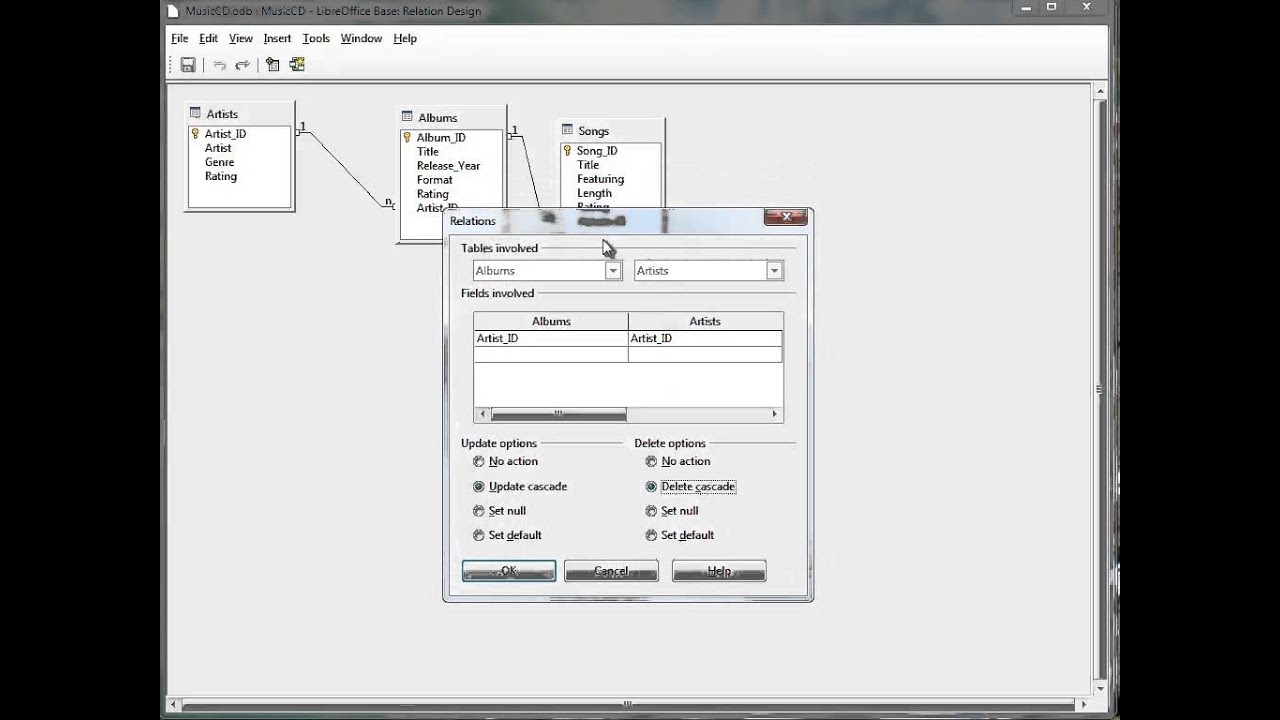Click the Redo arrow icon
The width and height of the screenshot is (1280, 720).
pyautogui.click(x=242, y=65)
